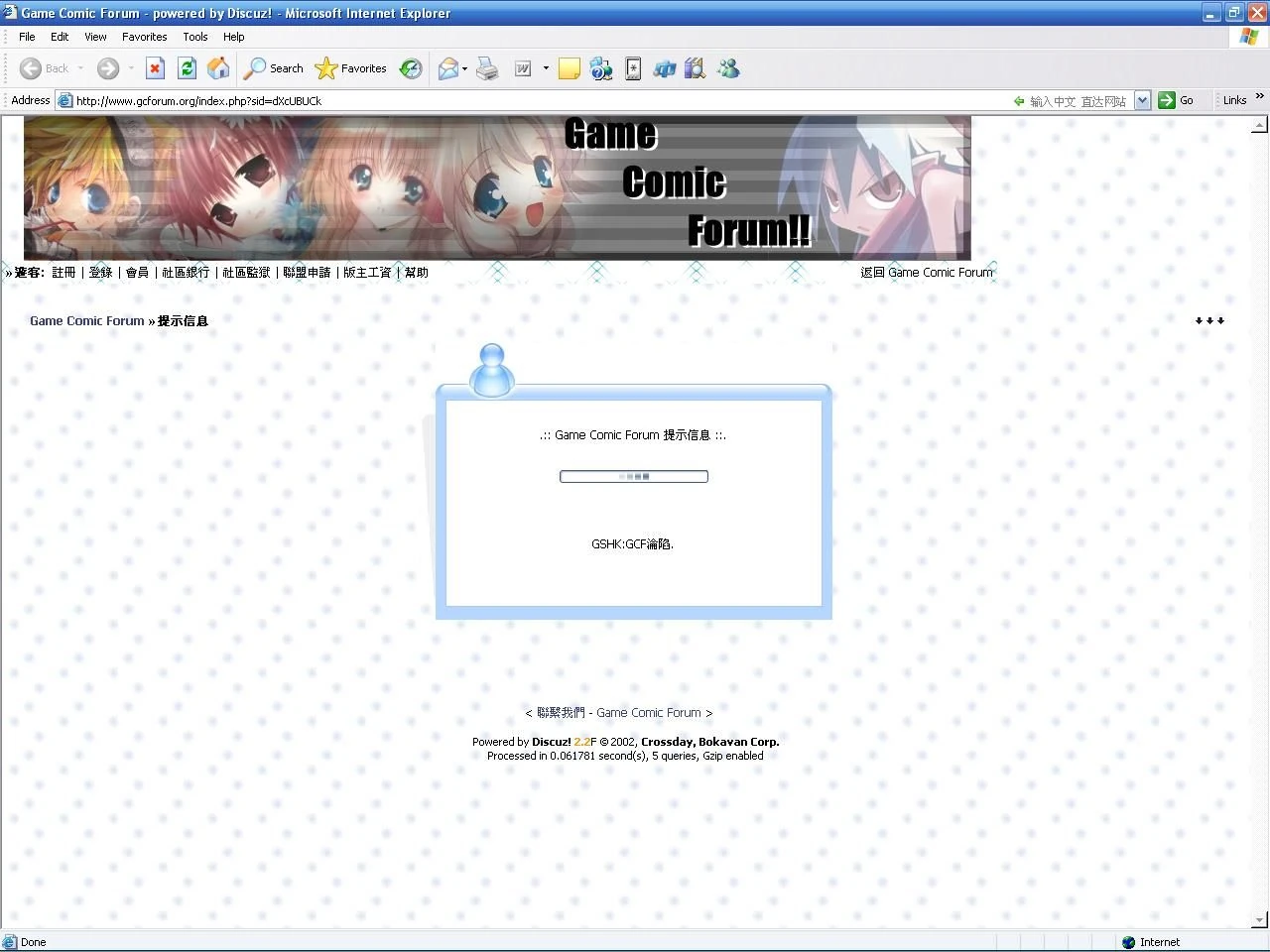Expand the Back button history dropdown
Image resolution: width=1270 pixels, height=952 pixels.
click(80, 68)
